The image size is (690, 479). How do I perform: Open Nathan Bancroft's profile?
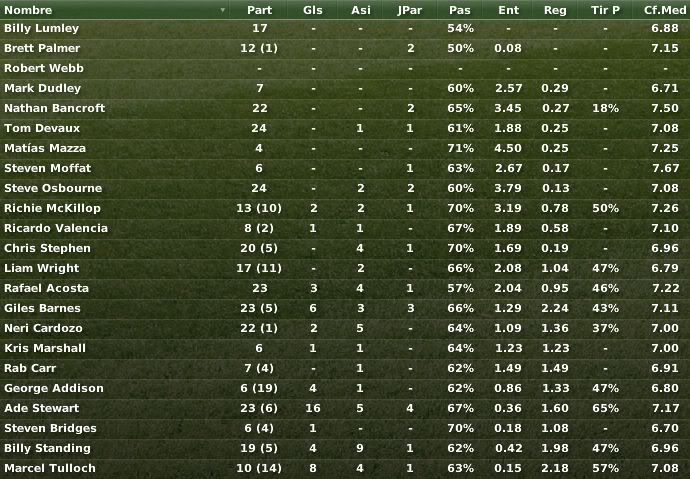point(55,108)
